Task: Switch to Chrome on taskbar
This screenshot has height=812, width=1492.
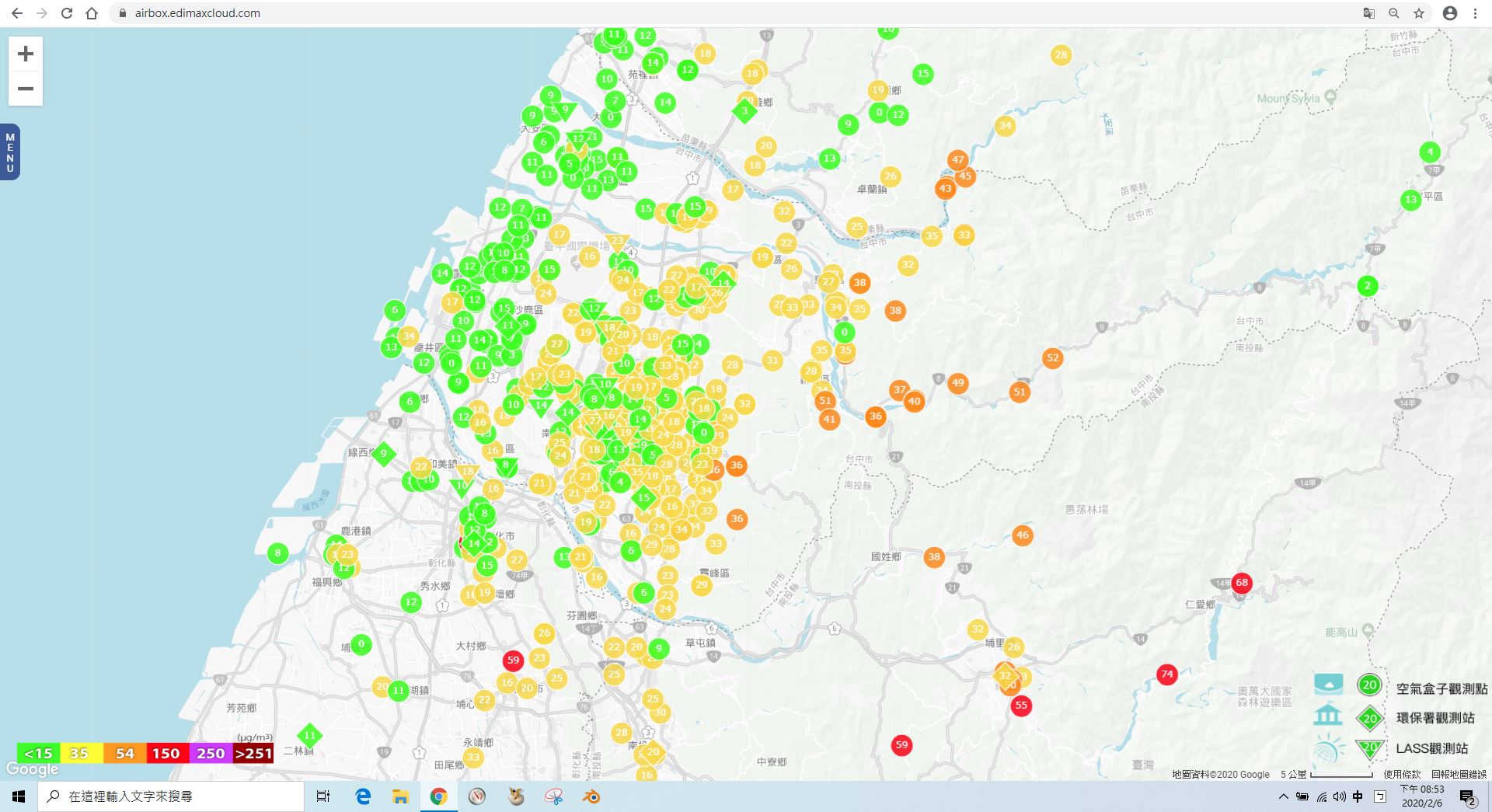Action: pos(438,796)
